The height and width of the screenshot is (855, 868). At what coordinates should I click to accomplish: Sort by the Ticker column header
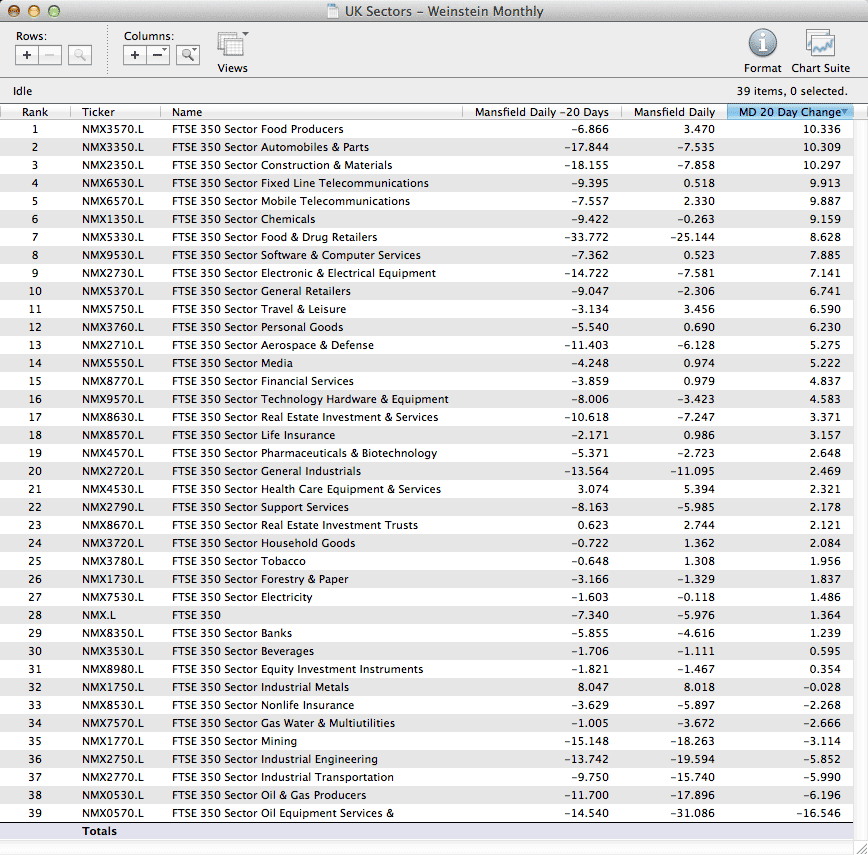(x=98, y=112)
